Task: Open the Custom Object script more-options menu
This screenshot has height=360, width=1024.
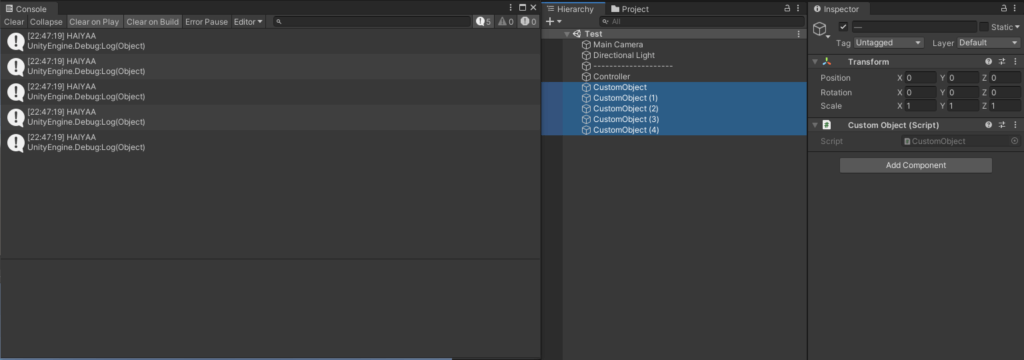Action: coord(1015,125)
